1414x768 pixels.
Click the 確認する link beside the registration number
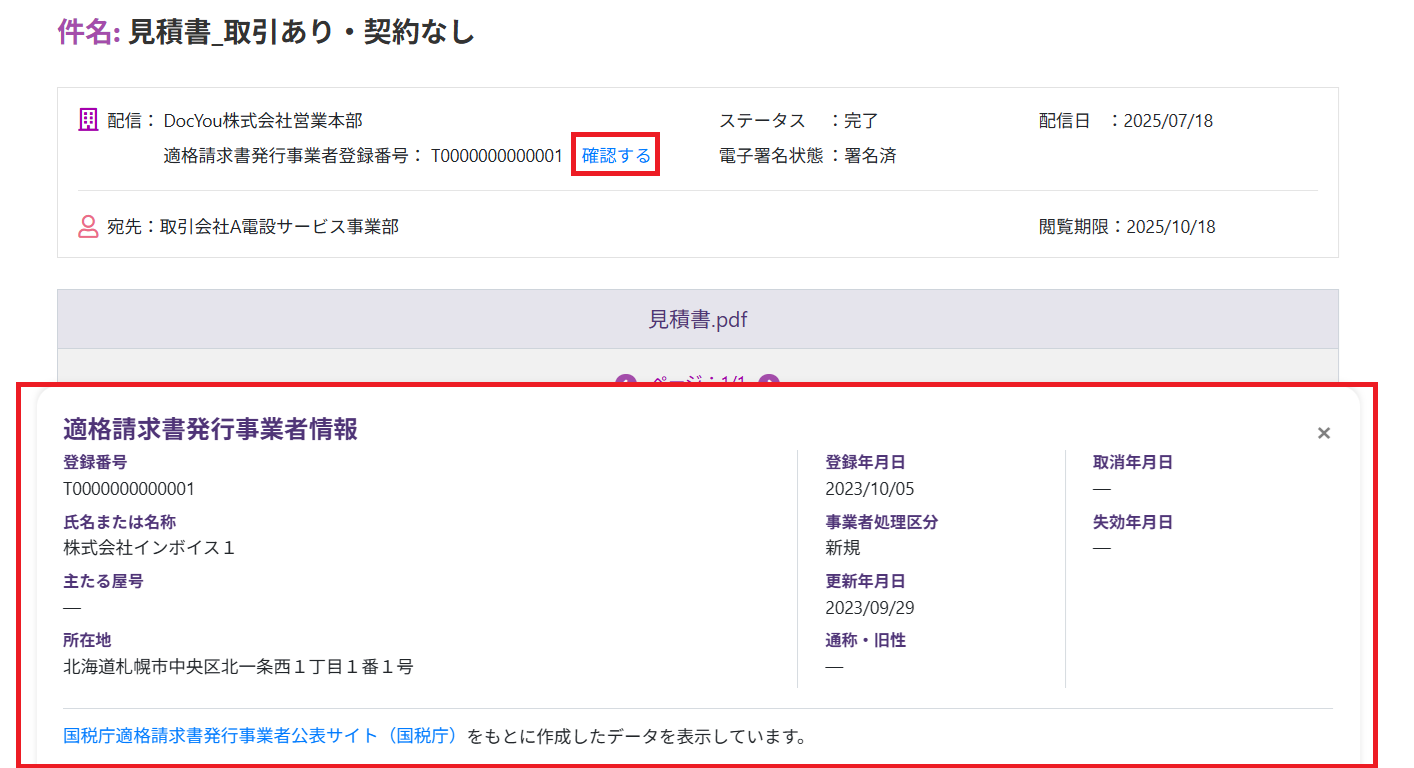pyautogui.click(x=616, y=156)
